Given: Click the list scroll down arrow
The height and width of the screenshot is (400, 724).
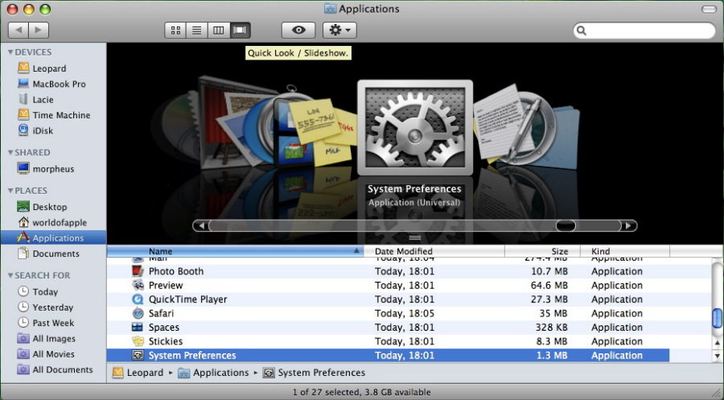Looking at the screenshot, I should coord(717,355).
